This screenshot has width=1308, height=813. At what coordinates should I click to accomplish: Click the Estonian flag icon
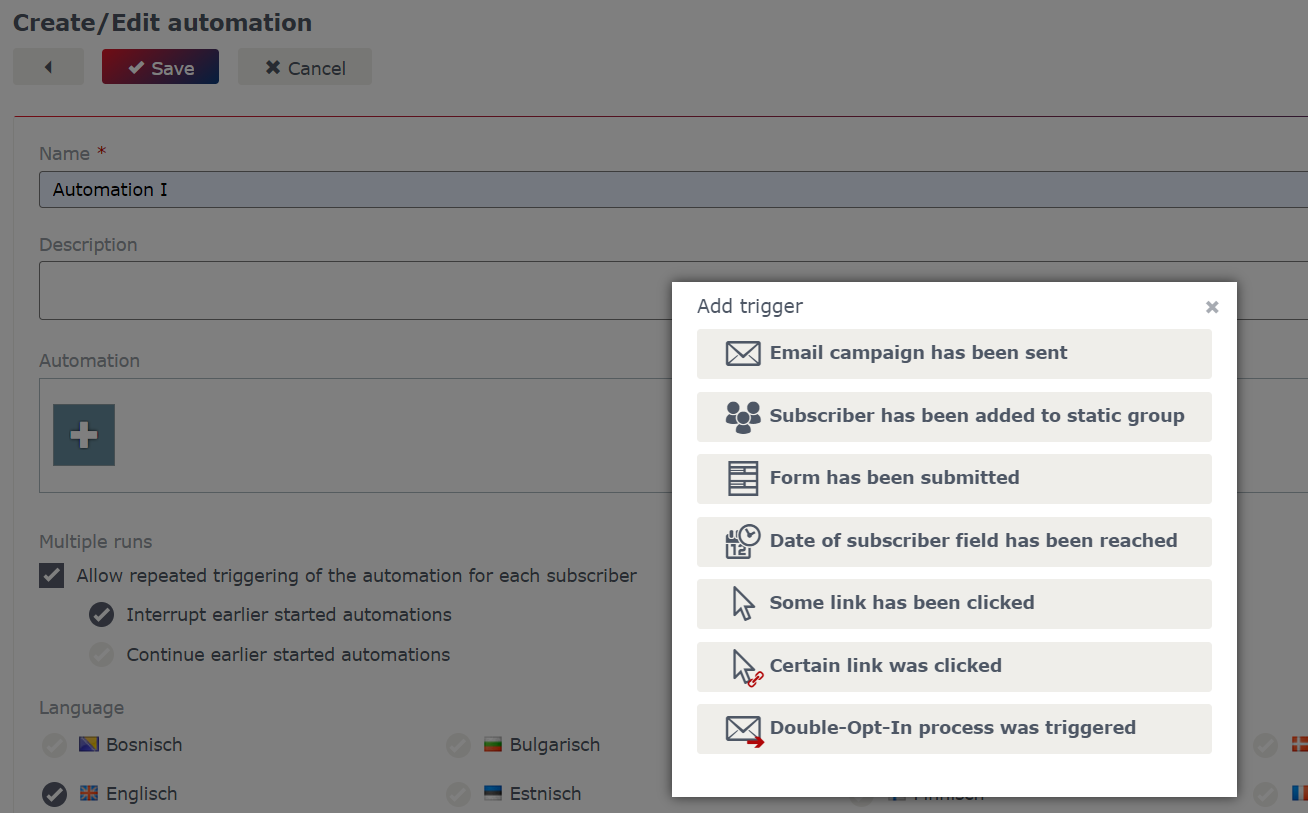pyautogui.click(x=492, y=794)
